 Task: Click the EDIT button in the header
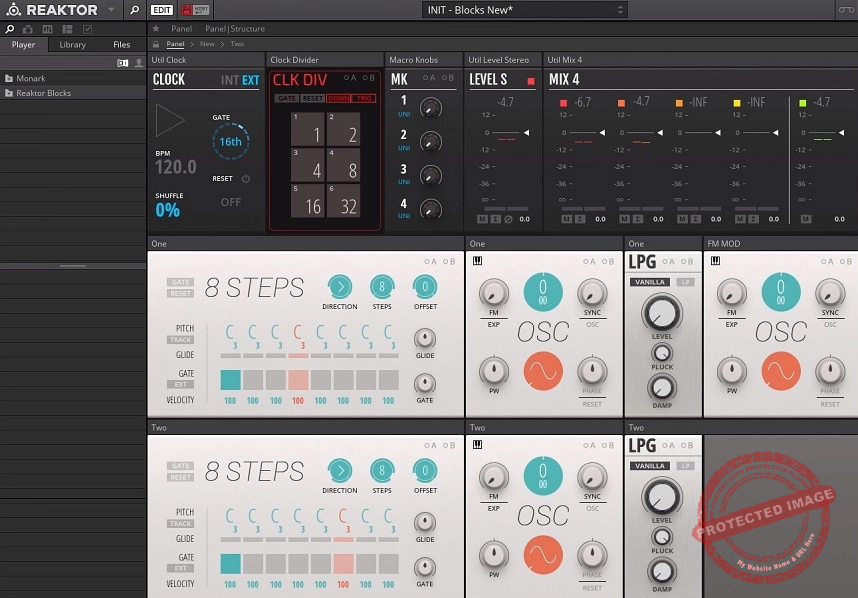[161, 10]
